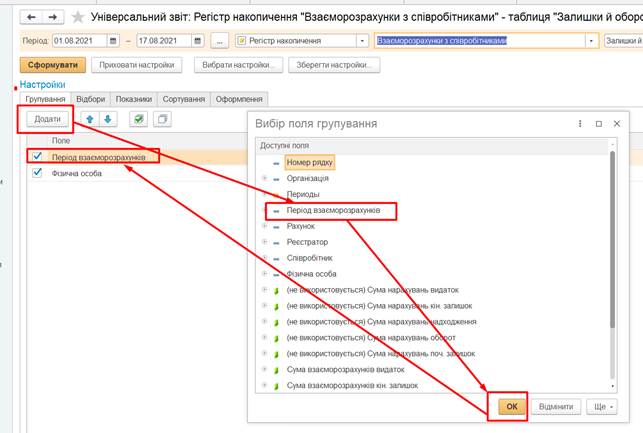This screenshot has height=433, width=643.
Task: Open the Регістр накопичення dropdown
Action: point(361,41)
